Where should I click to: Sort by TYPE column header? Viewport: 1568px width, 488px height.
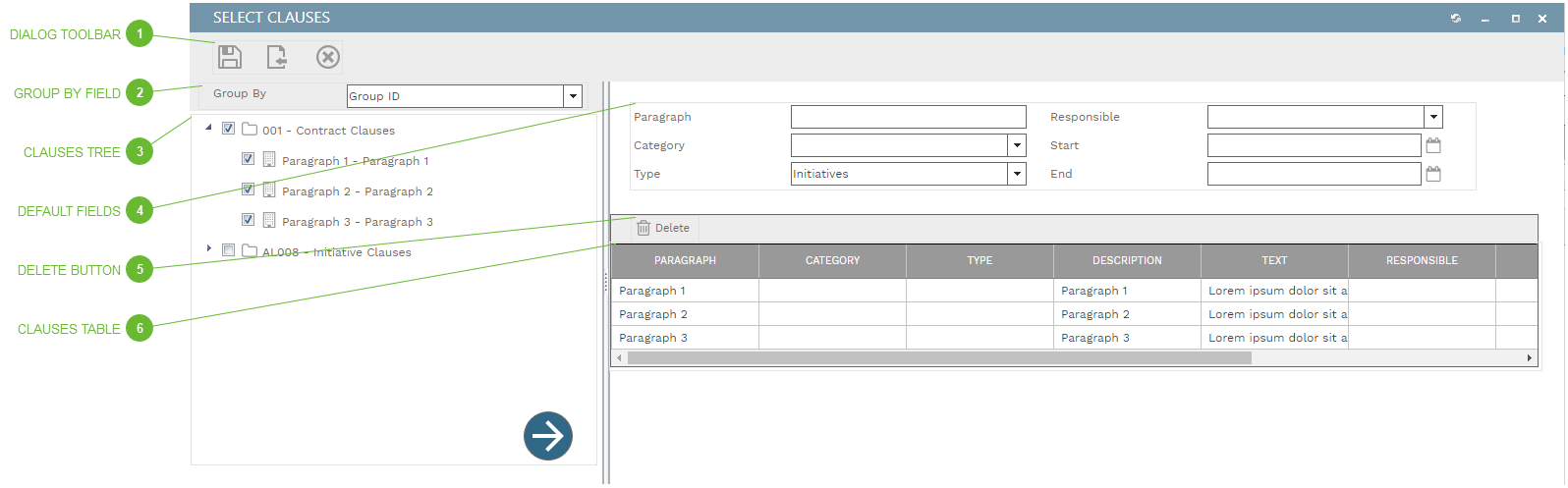tap(980, 261)
